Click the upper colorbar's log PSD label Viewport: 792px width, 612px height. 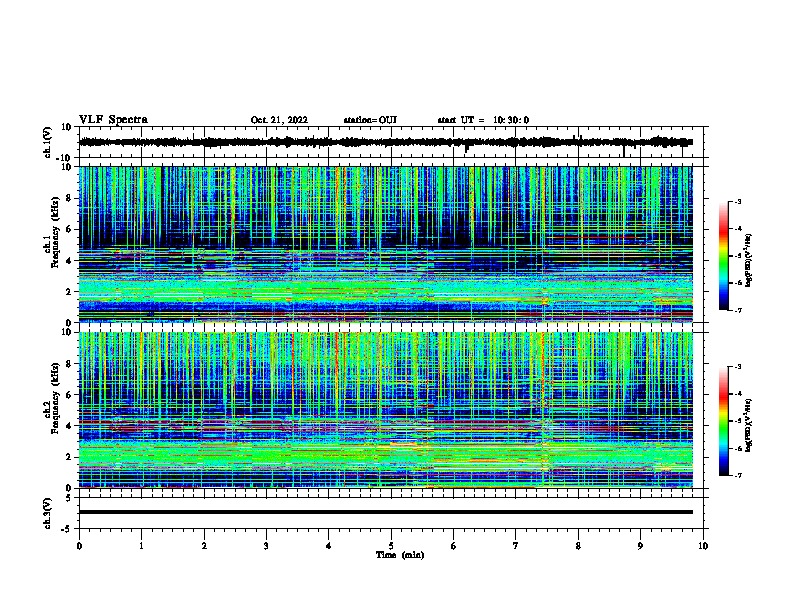749,261
